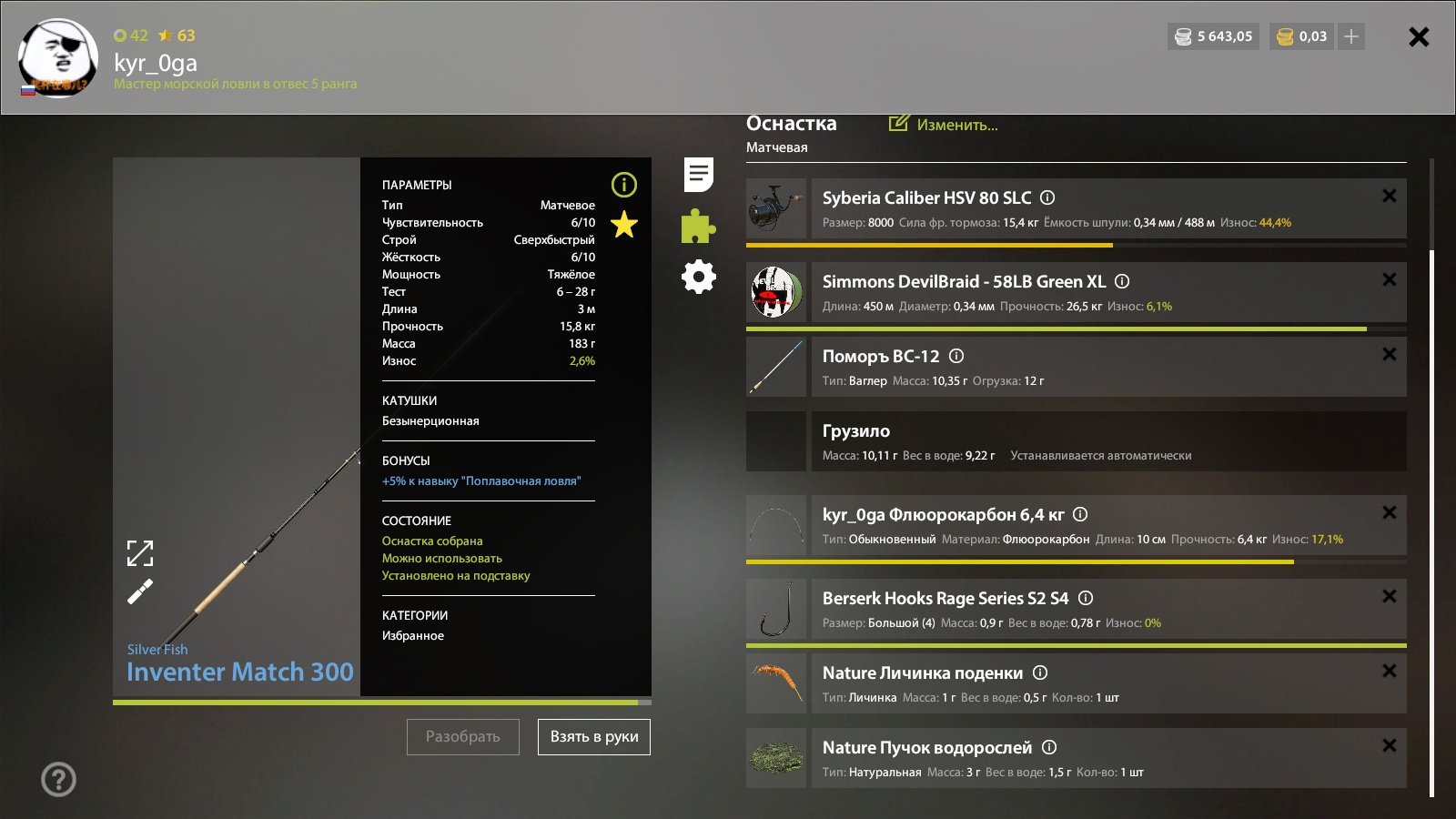1456x819 pixels.
Task: Click the Оснастка собрана status text
Action: pyautogui.click(x=432, y=541)
